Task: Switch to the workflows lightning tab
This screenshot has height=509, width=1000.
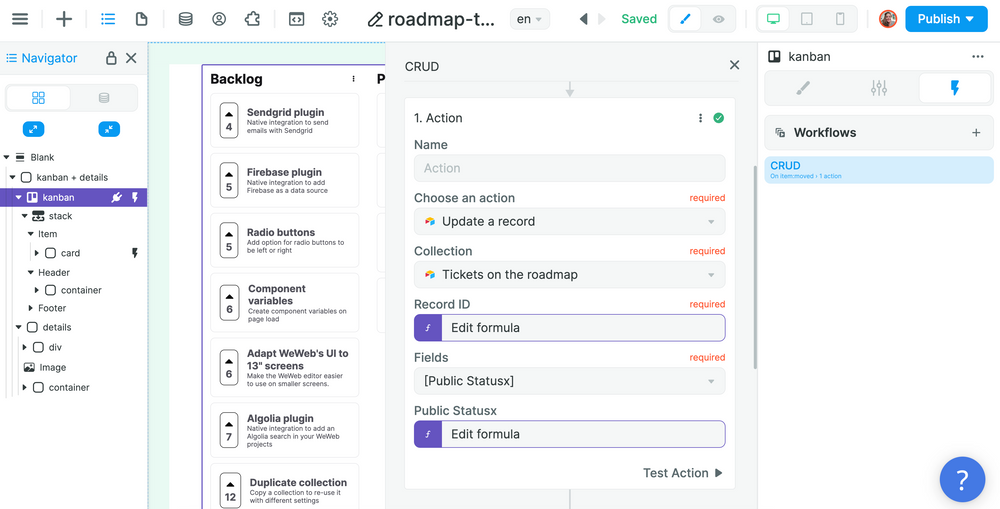Action: click(x=954, y=88)
